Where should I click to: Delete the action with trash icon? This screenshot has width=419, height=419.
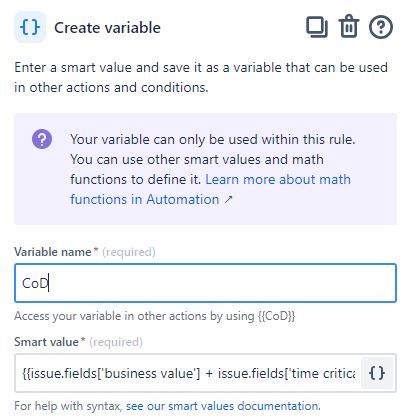(349, 26)
